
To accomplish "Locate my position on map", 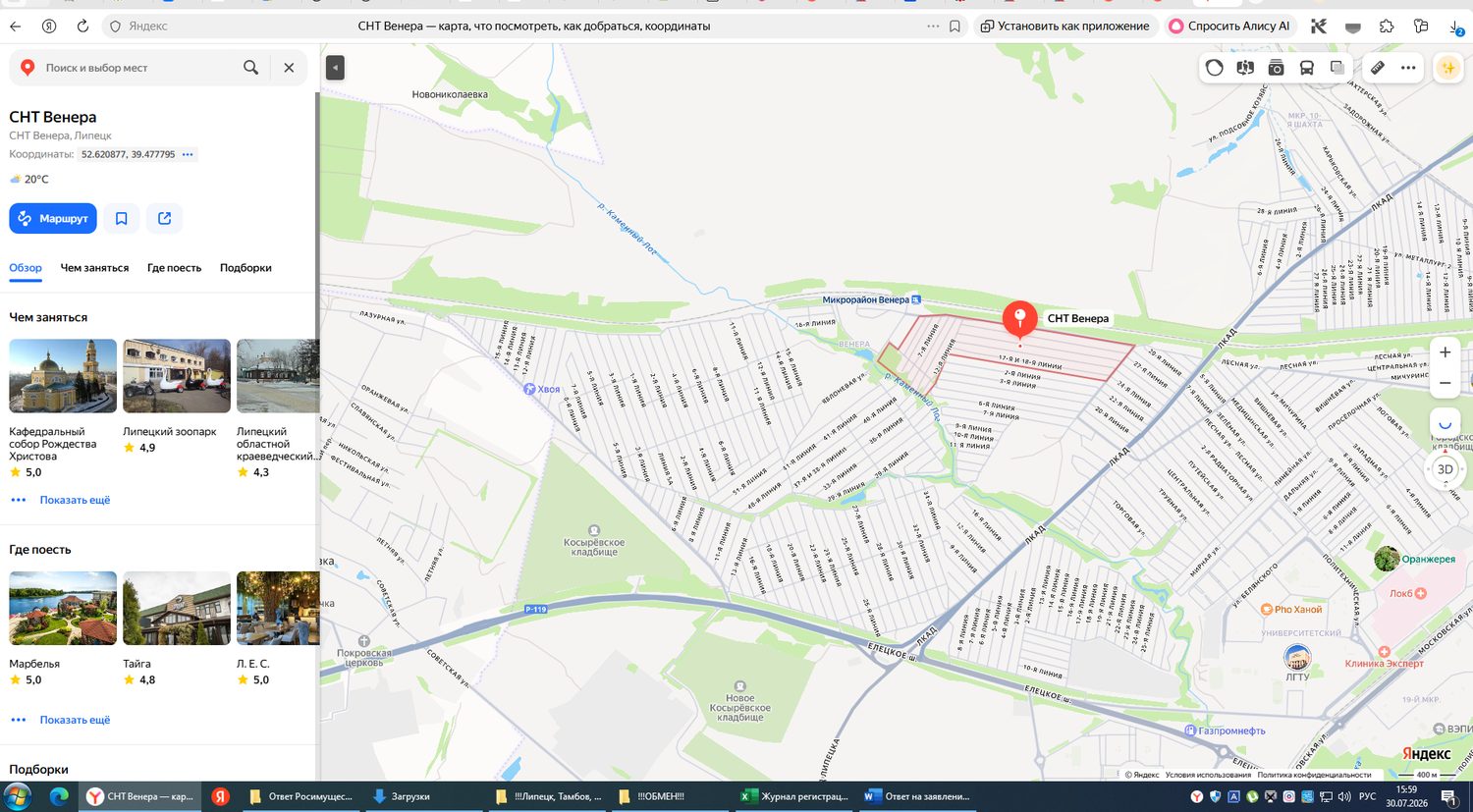I will [x=1445, y=425].
